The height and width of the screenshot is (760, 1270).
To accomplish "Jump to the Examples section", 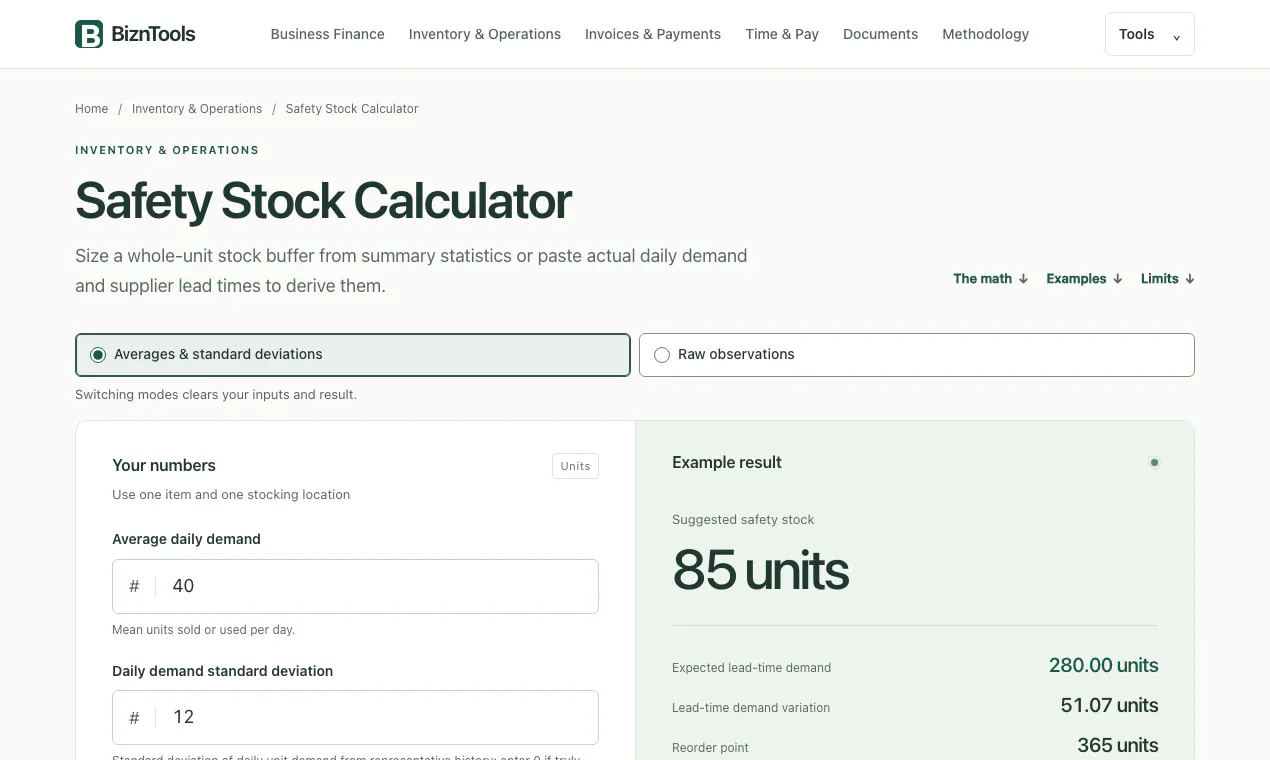I will pyautogui.click(x=1084, y=279).
